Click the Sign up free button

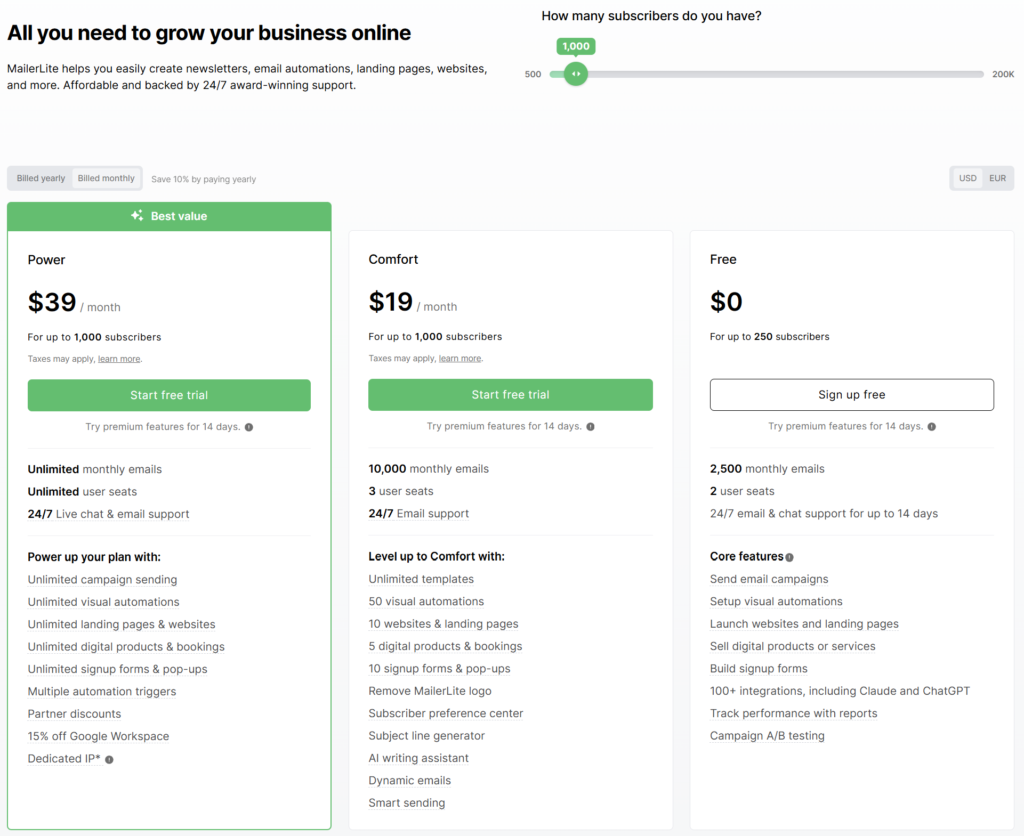coord(852,394)
